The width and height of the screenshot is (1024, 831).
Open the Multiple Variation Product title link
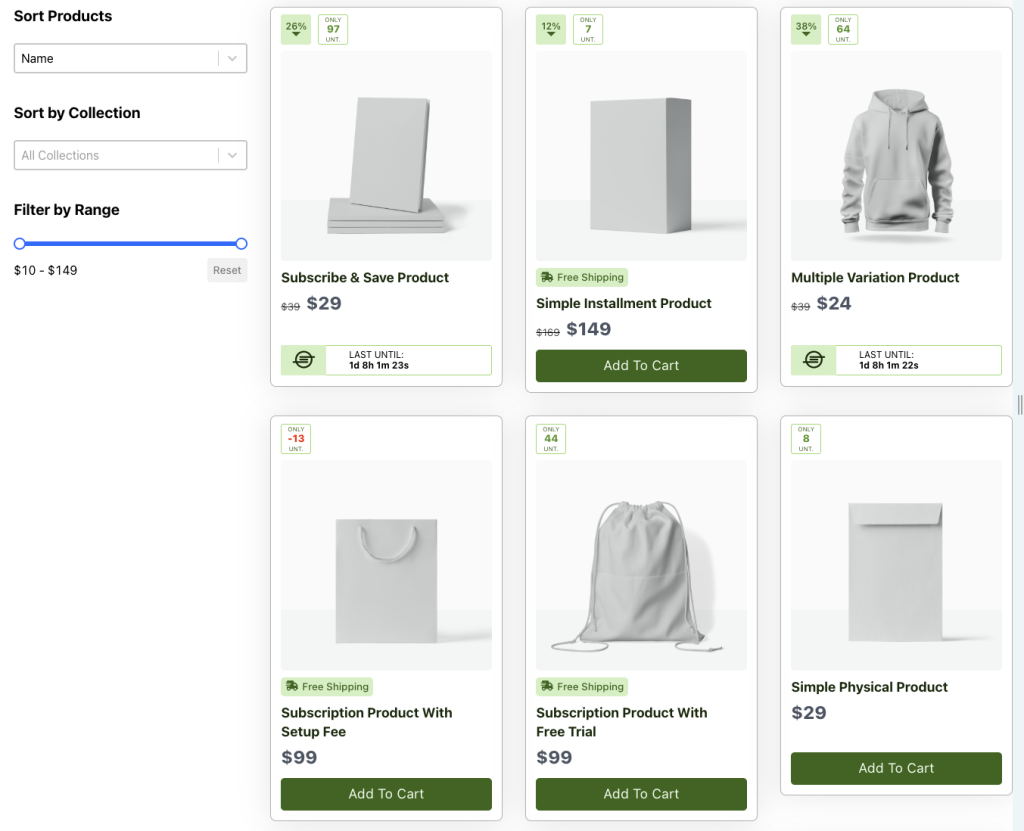(875, 277)
